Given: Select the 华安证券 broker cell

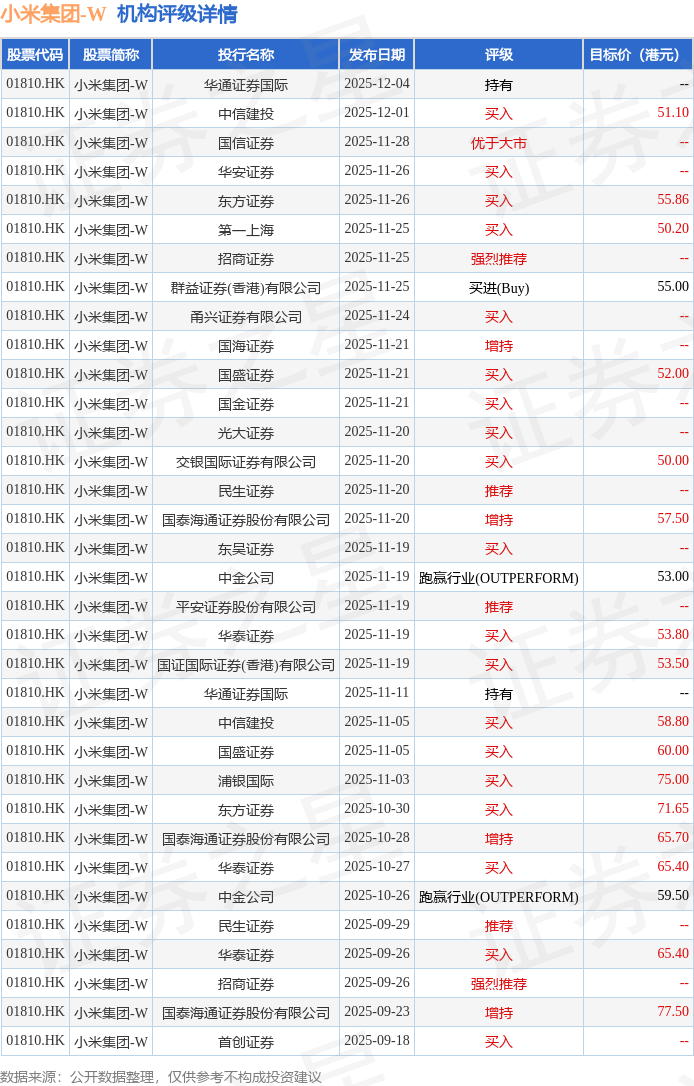Looking at the screenshot, I should coord(246,172).
